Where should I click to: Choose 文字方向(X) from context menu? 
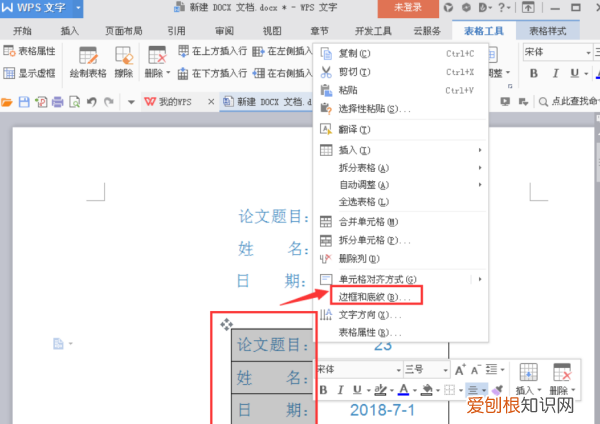coord(401,315)
